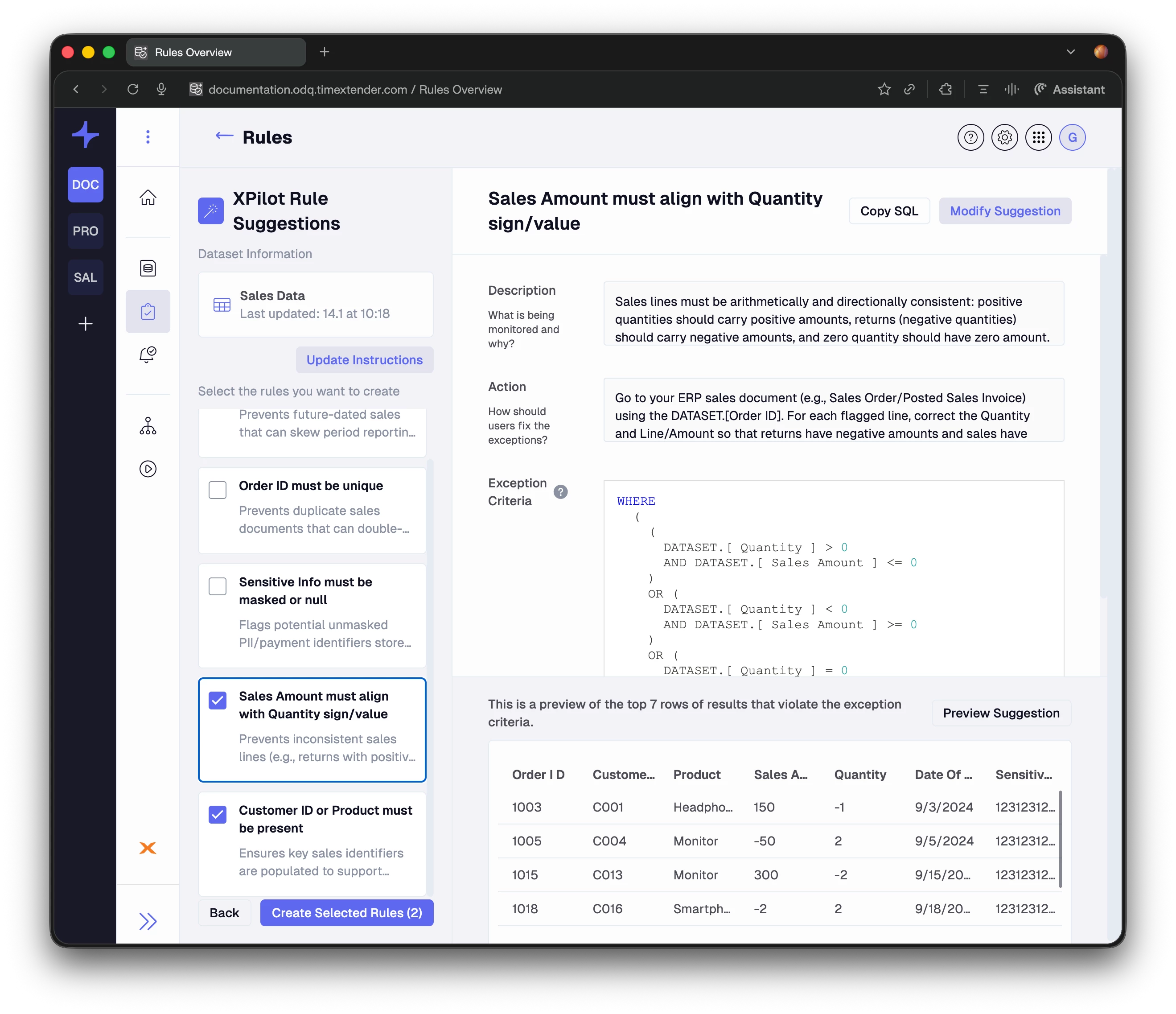This screenshot has height=1014, width=1176.
Task: Expand the browser tab list chevron
Action: [1070, 52]
